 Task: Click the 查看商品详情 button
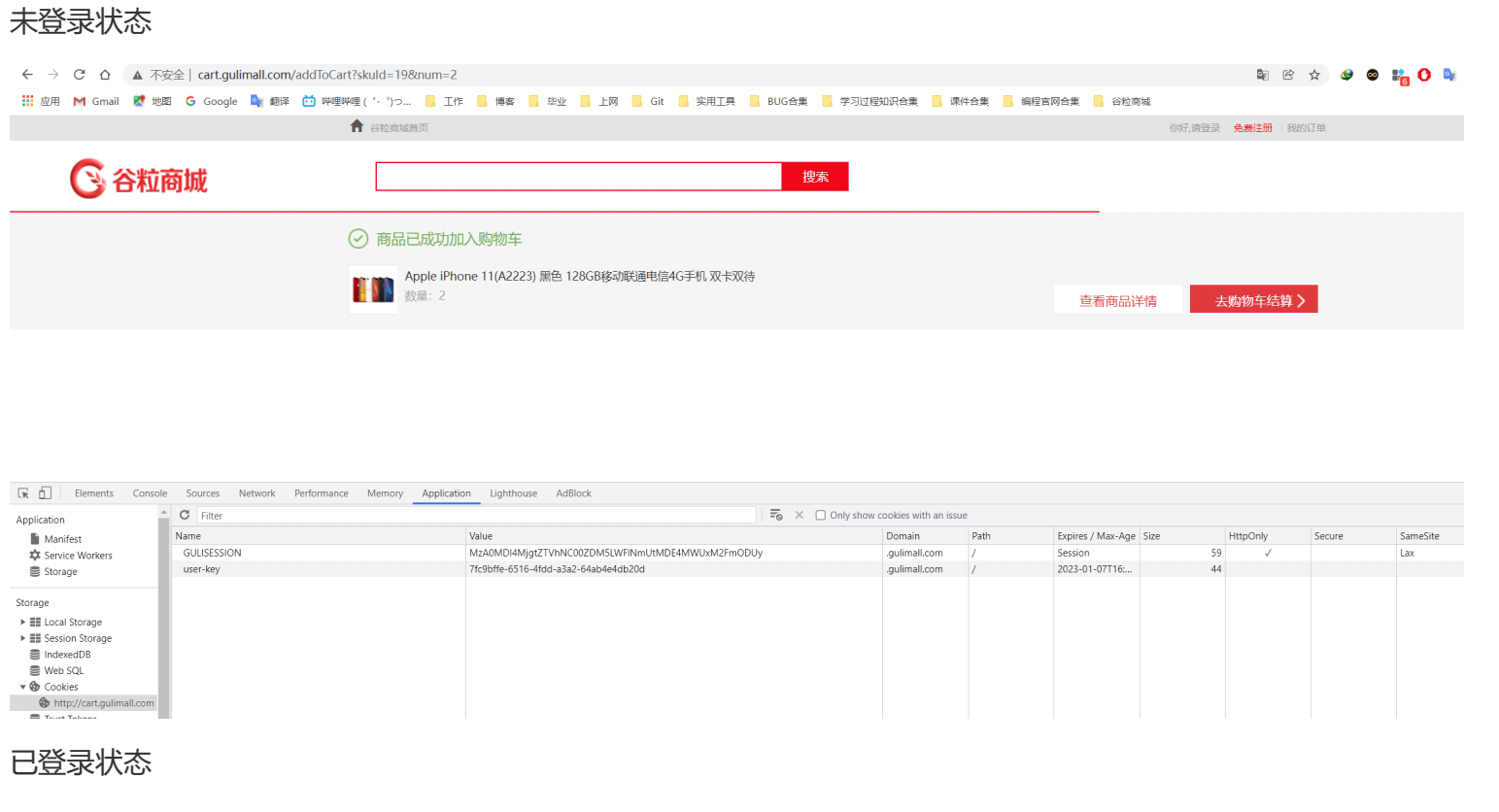click(x=1118, y=300)
